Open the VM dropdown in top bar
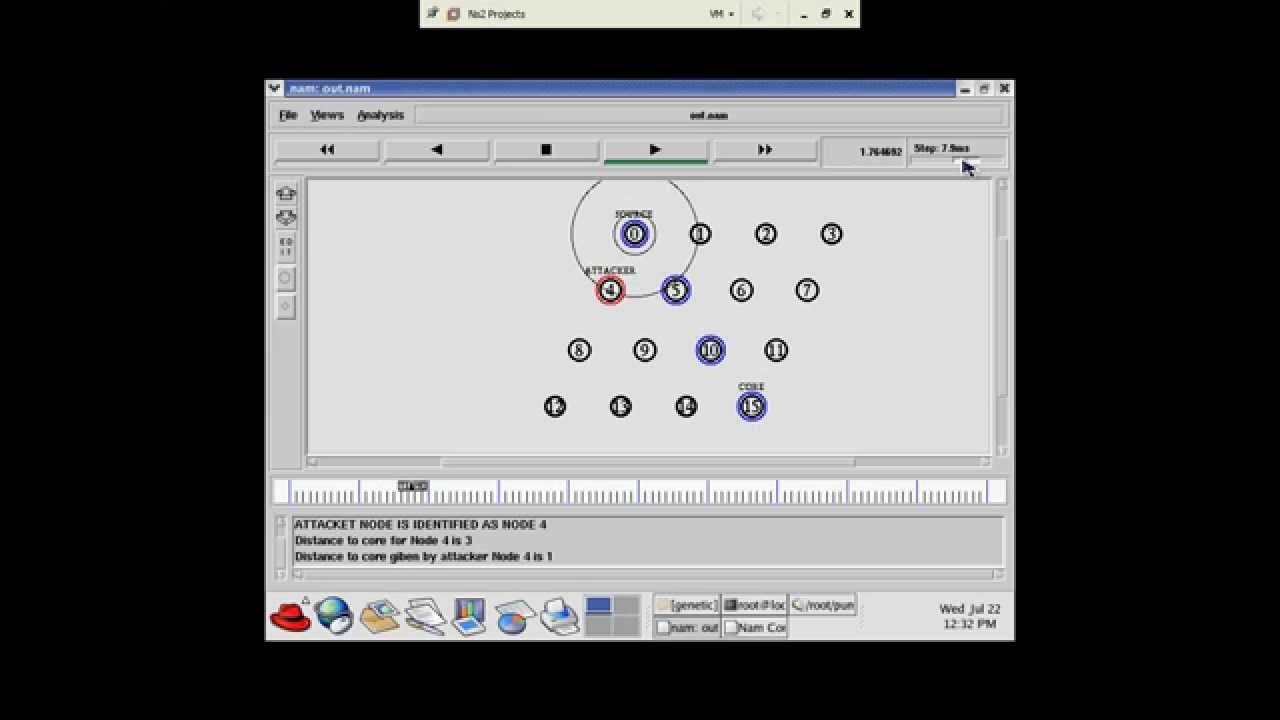 tap(722, 14)
